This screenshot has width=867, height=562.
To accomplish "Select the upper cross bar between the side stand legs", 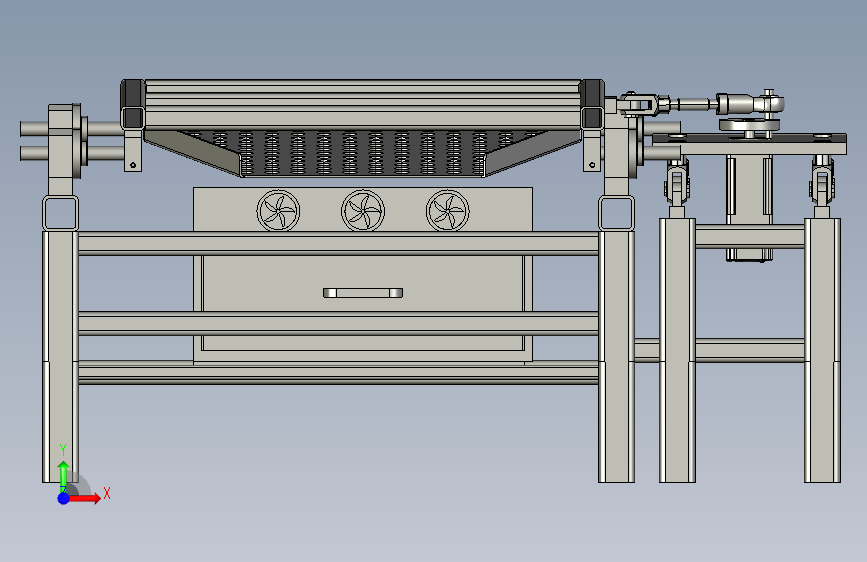I will (750, 236).
